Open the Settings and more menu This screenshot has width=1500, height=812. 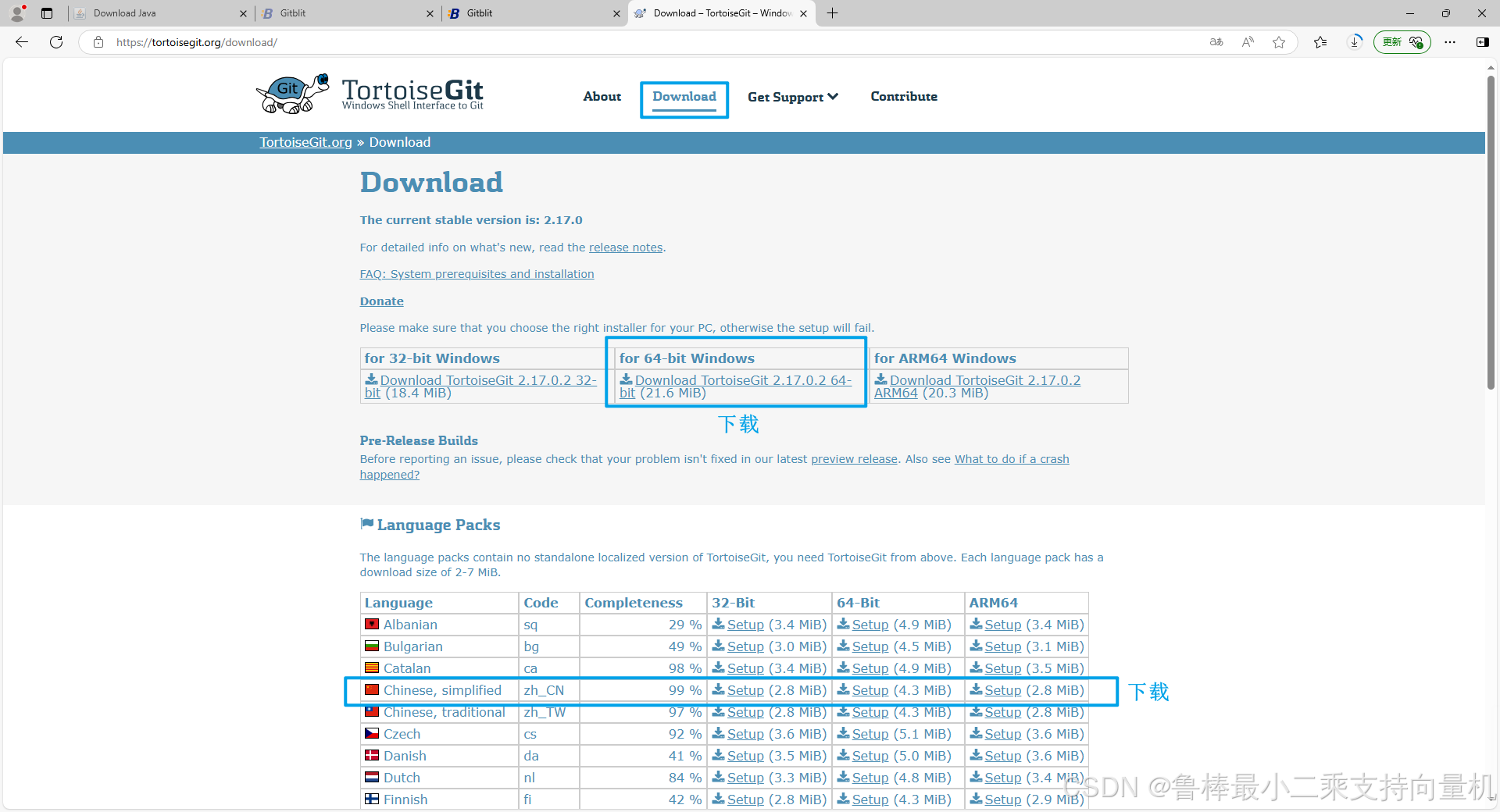tap(1450, 42)
